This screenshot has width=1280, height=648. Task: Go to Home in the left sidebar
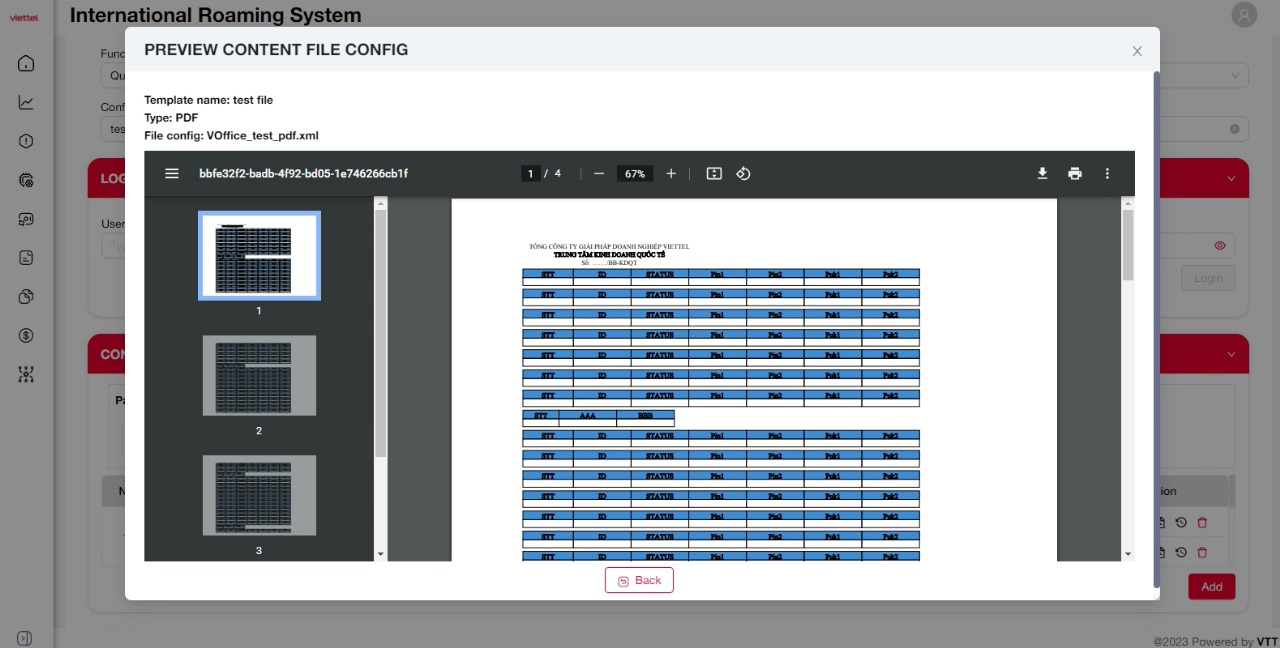[x=27, y=64]
